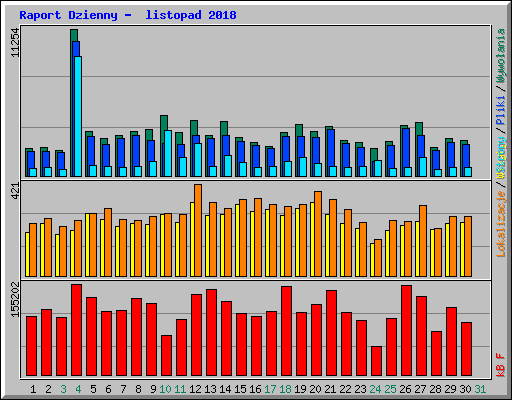Click day label 6 on x-axis

[x=108, y=389]
